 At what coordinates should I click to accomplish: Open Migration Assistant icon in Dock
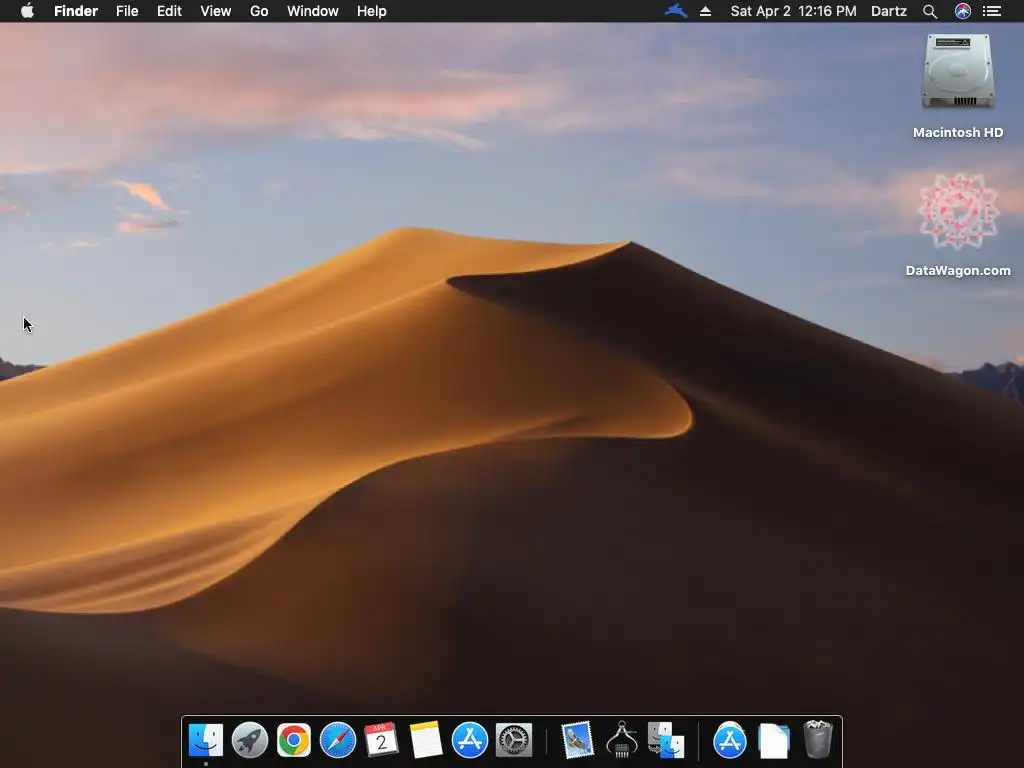[665, 740]
